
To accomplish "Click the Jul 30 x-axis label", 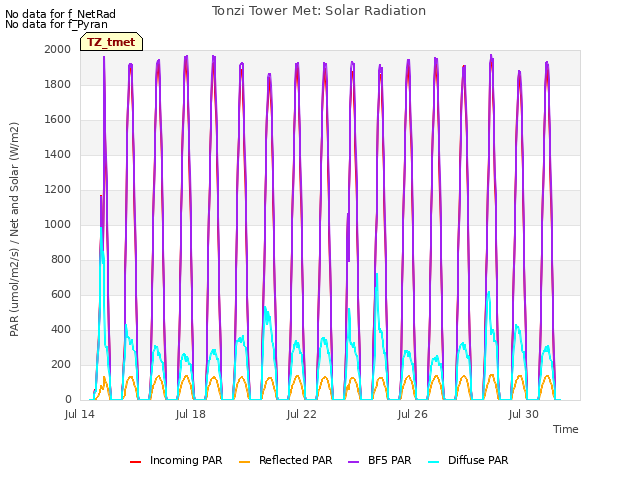I will [524, 414].
